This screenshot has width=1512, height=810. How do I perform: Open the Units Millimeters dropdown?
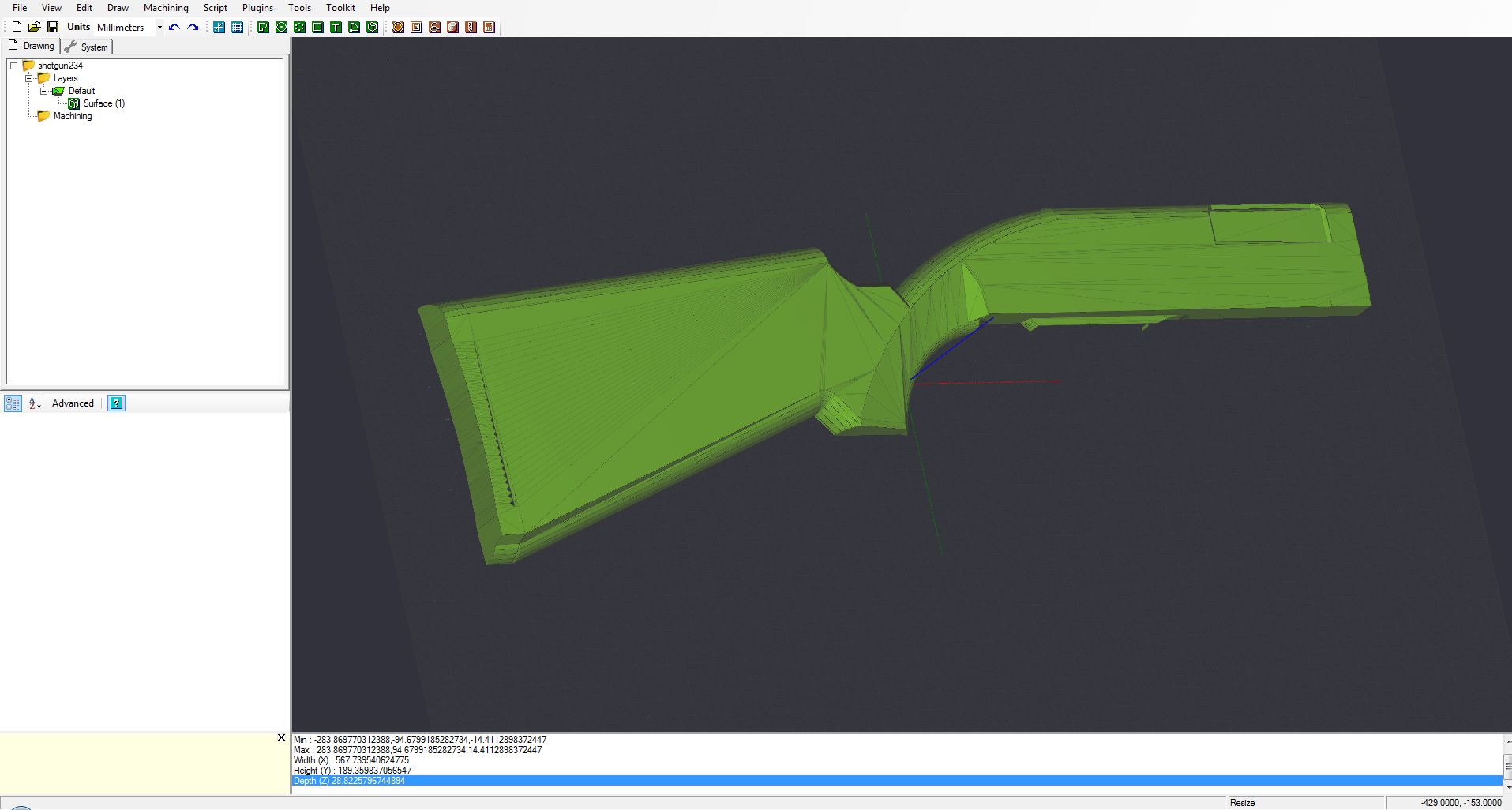click(x=159, y=28)
